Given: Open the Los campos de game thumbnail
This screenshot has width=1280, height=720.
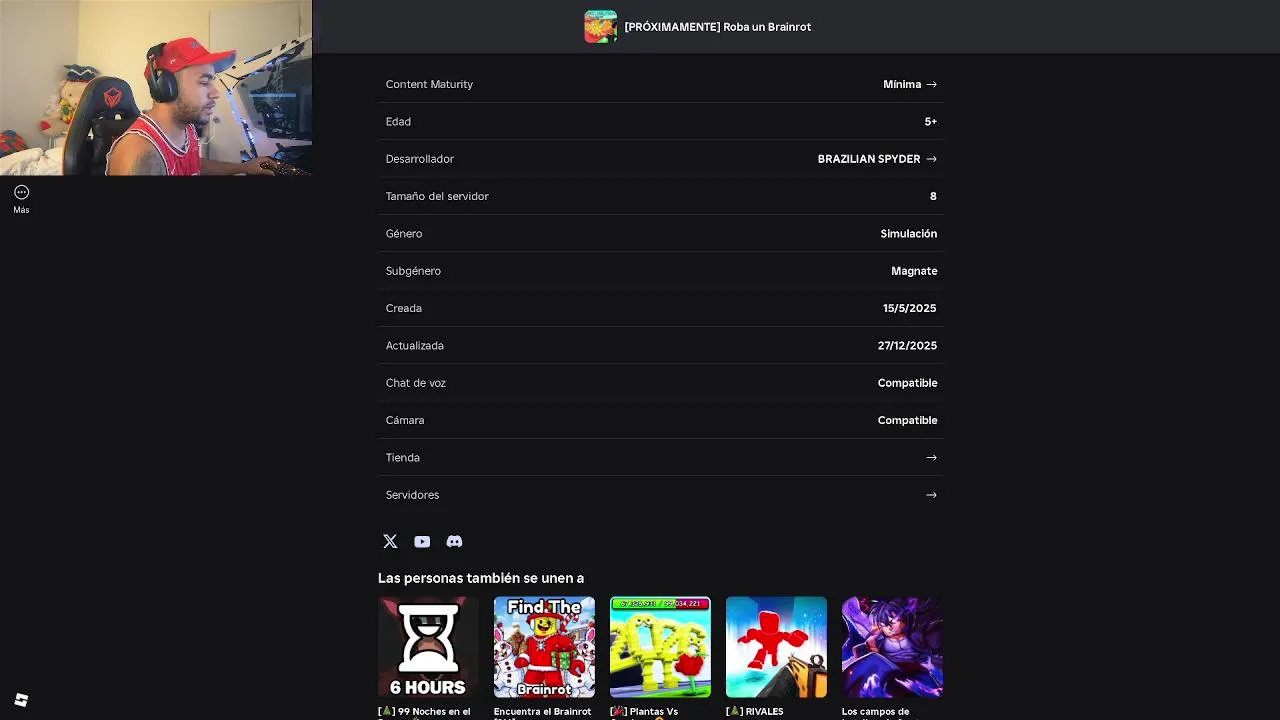Looking at the screenshot, I should 892,647.
